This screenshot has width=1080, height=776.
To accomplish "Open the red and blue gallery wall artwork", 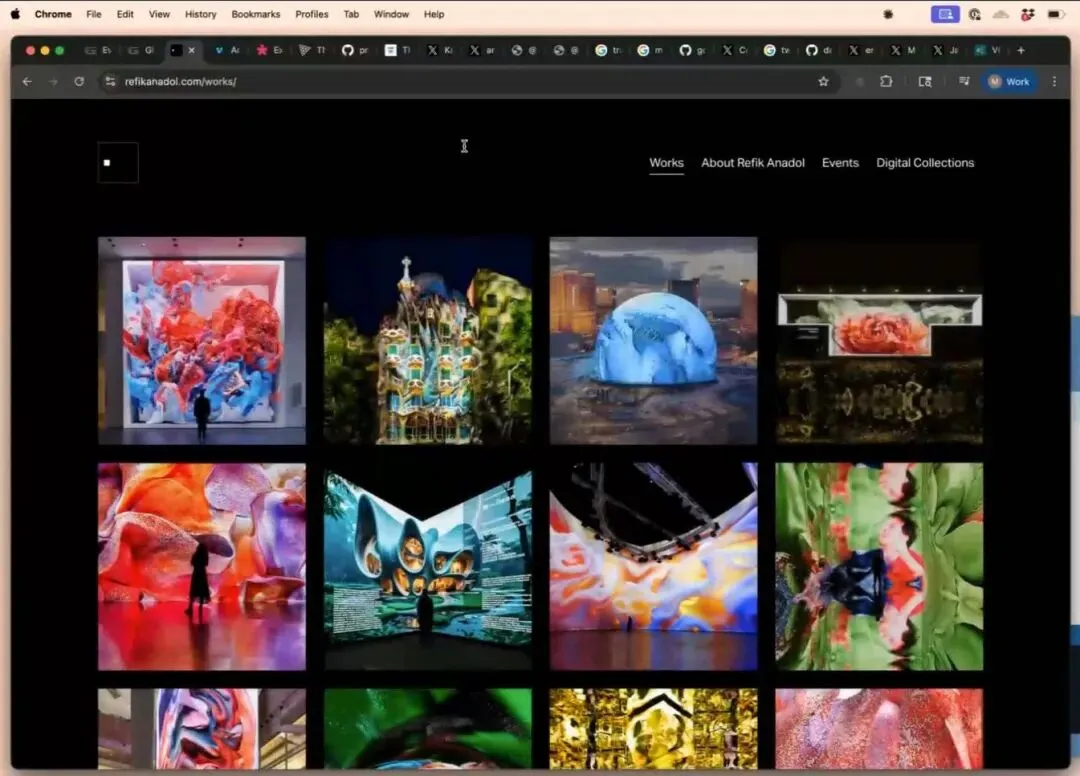I will pos(202,341).
